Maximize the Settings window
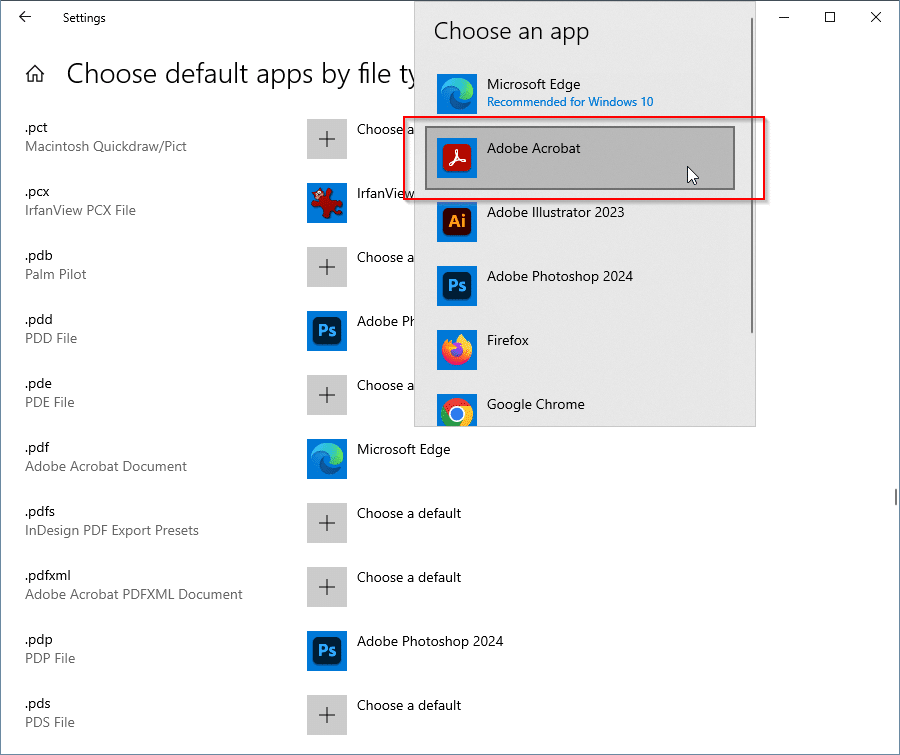This screenshot has height=755, width=900. point(830,17)
